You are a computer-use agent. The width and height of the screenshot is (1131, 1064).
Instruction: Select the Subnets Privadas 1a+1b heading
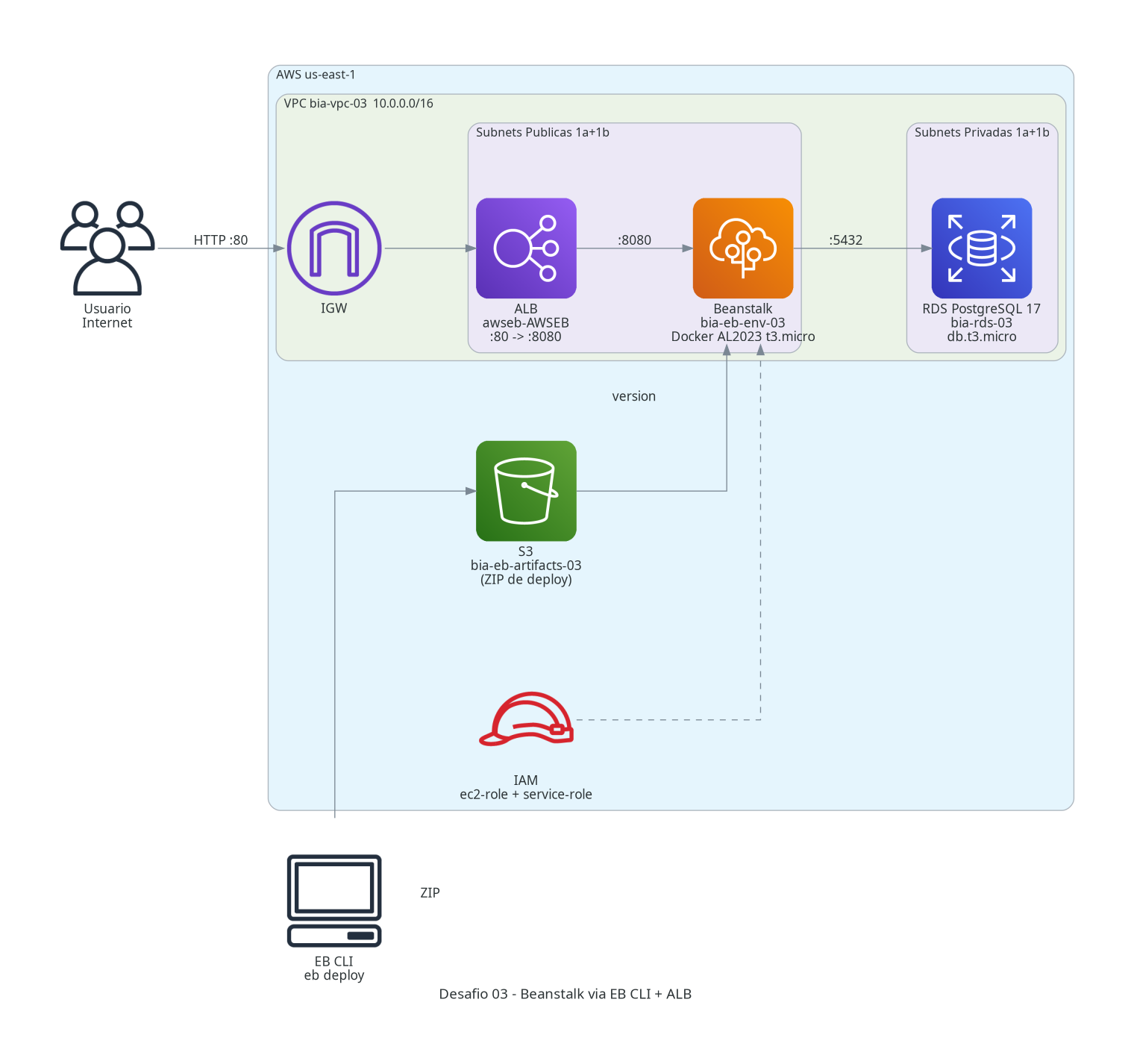pyautogui.click(x=982, y=132)
